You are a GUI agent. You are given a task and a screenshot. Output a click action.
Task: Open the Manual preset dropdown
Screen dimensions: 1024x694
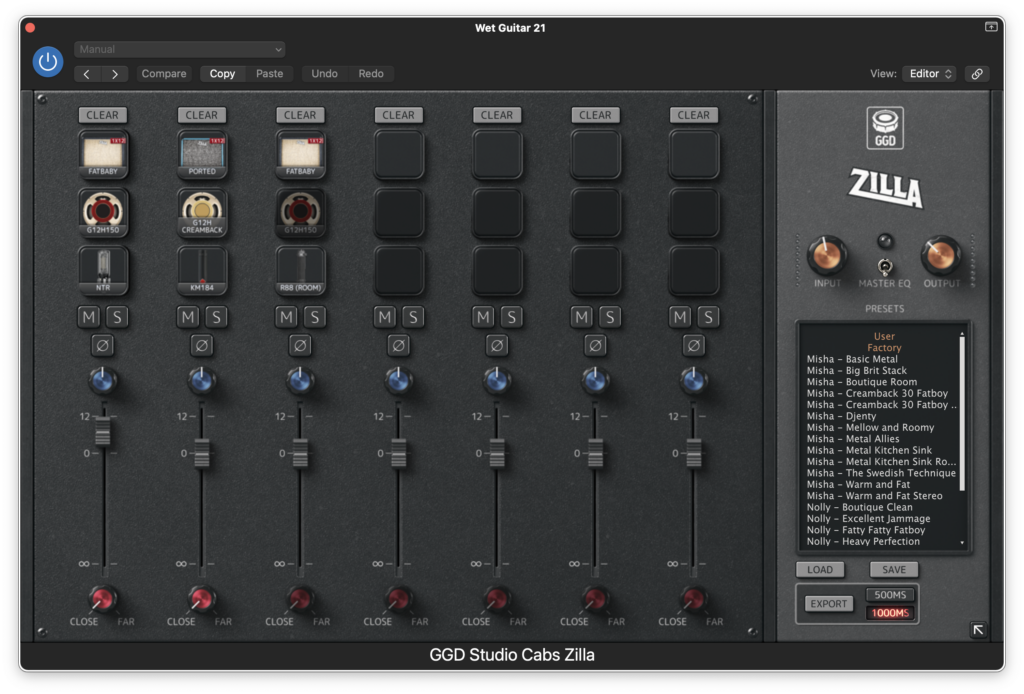coord(180,49)
